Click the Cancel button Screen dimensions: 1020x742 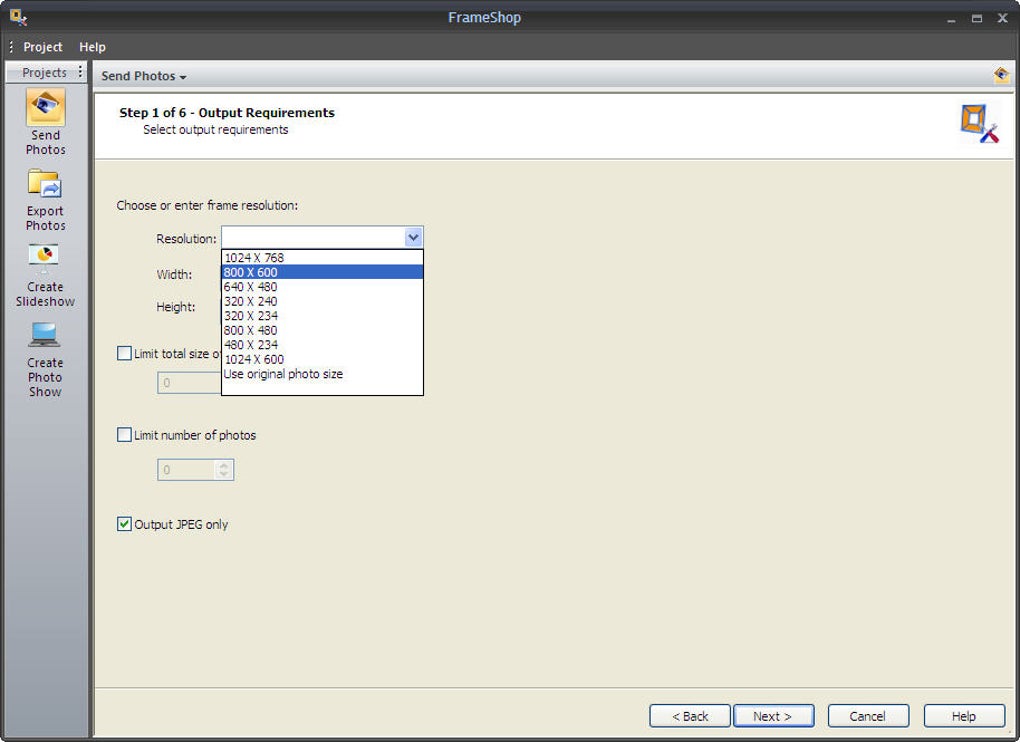point(868,716)
